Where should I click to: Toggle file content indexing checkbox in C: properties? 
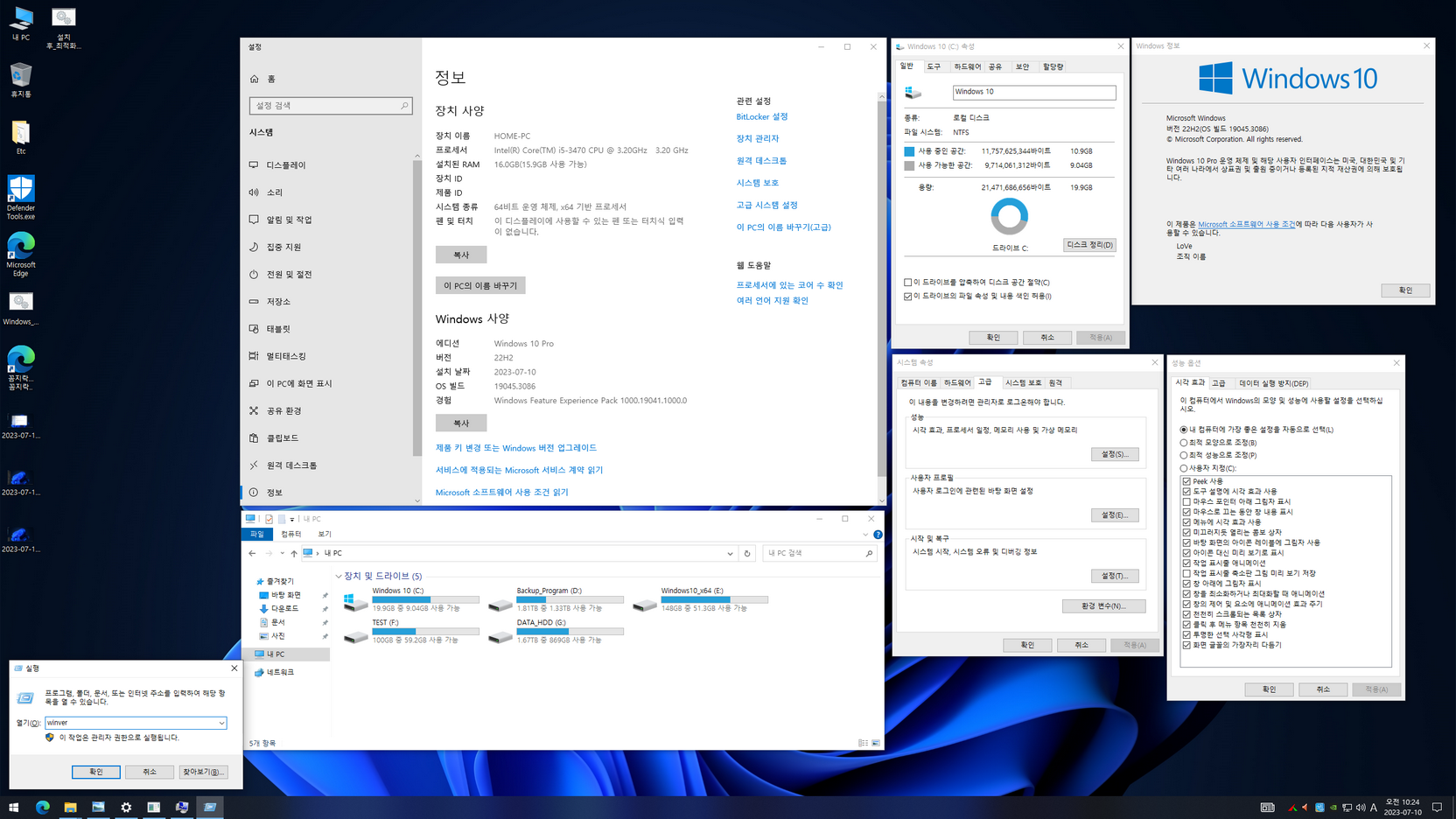coord(907,297)
